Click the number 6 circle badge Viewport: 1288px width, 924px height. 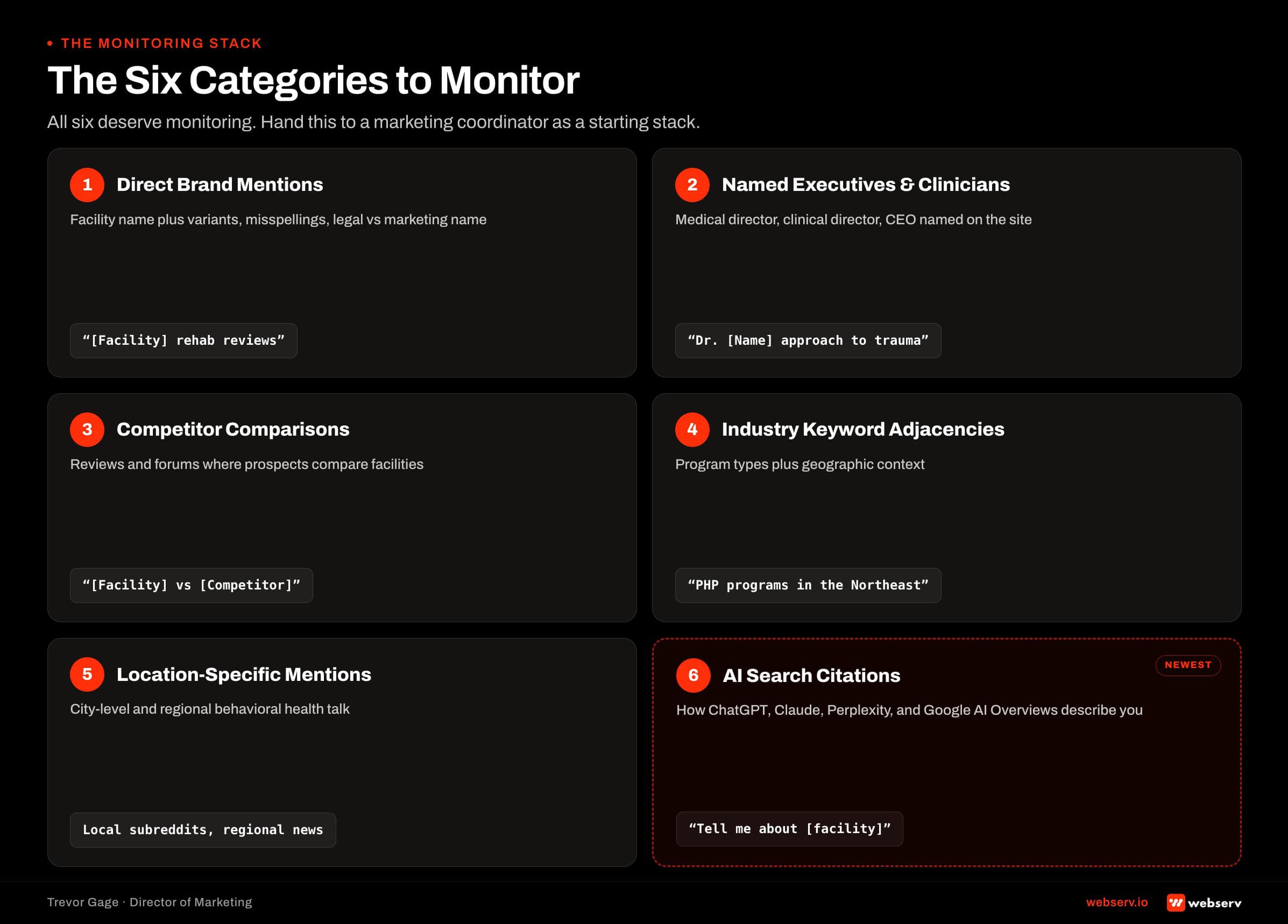coord(693,676)
